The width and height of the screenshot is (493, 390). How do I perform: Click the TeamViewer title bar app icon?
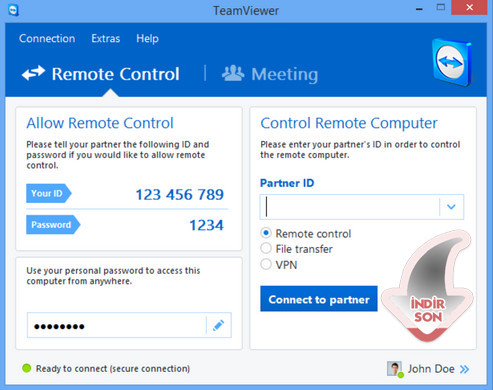click(13, 10)
